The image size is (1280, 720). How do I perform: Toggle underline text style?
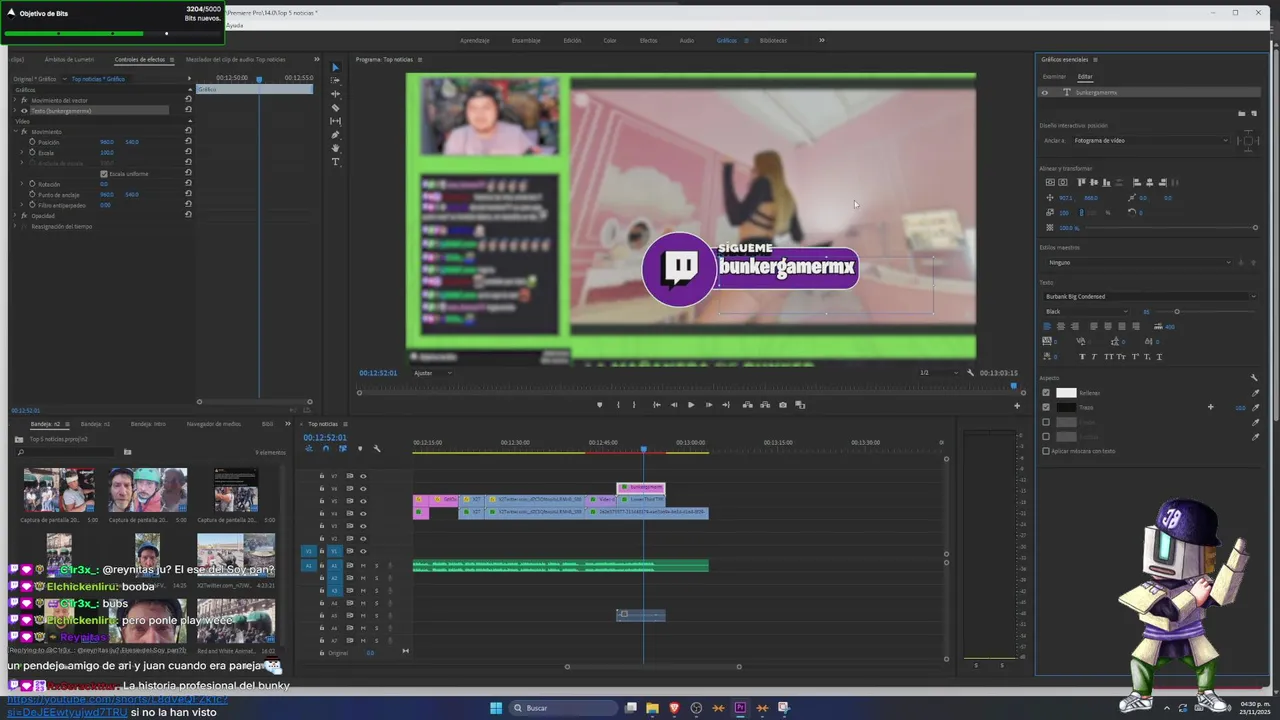pos(1158,356)
